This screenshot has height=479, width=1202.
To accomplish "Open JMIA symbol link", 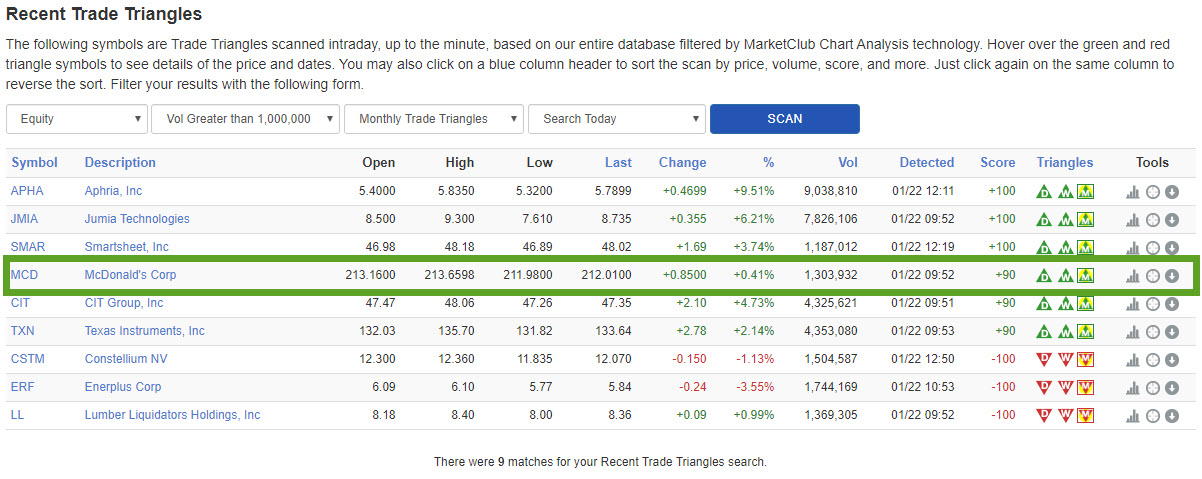I will click(25, 219).
